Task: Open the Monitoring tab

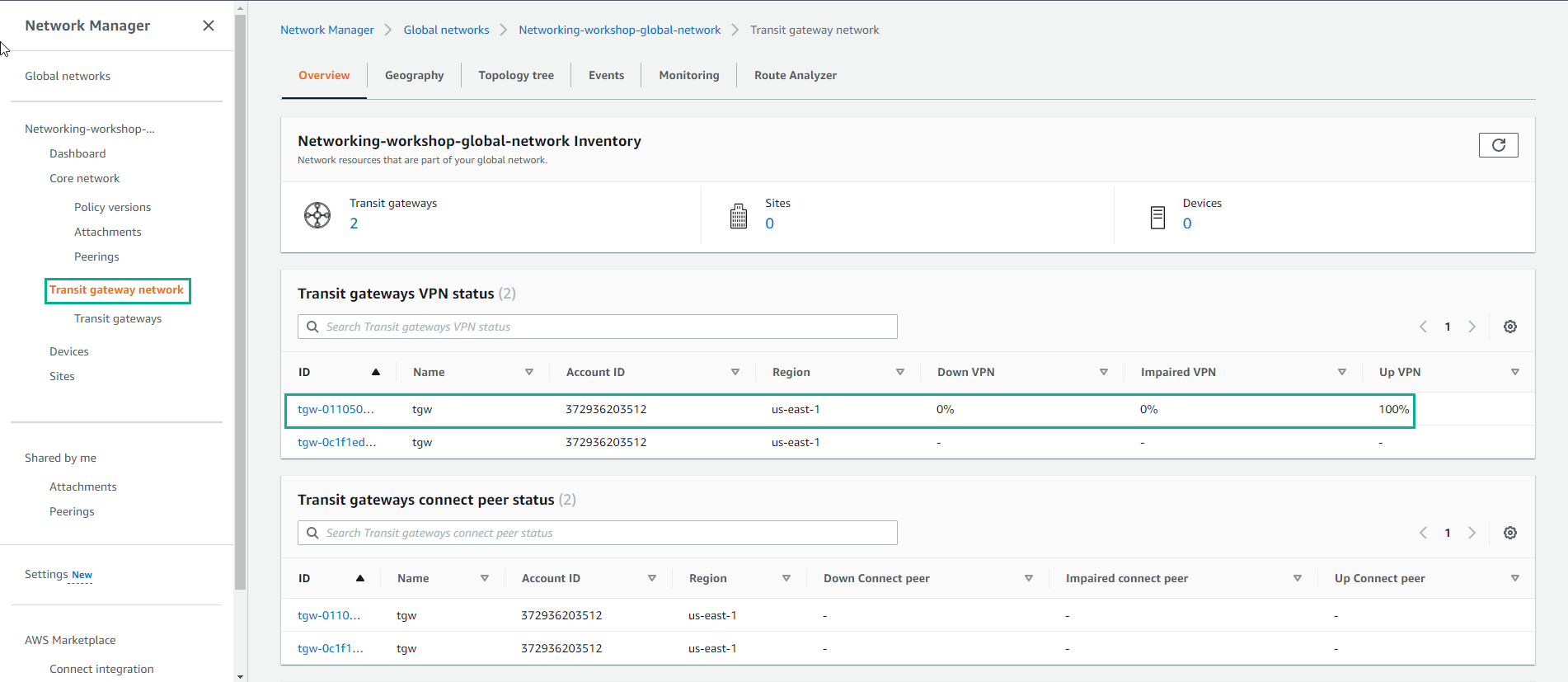Action: click(689, 75)
